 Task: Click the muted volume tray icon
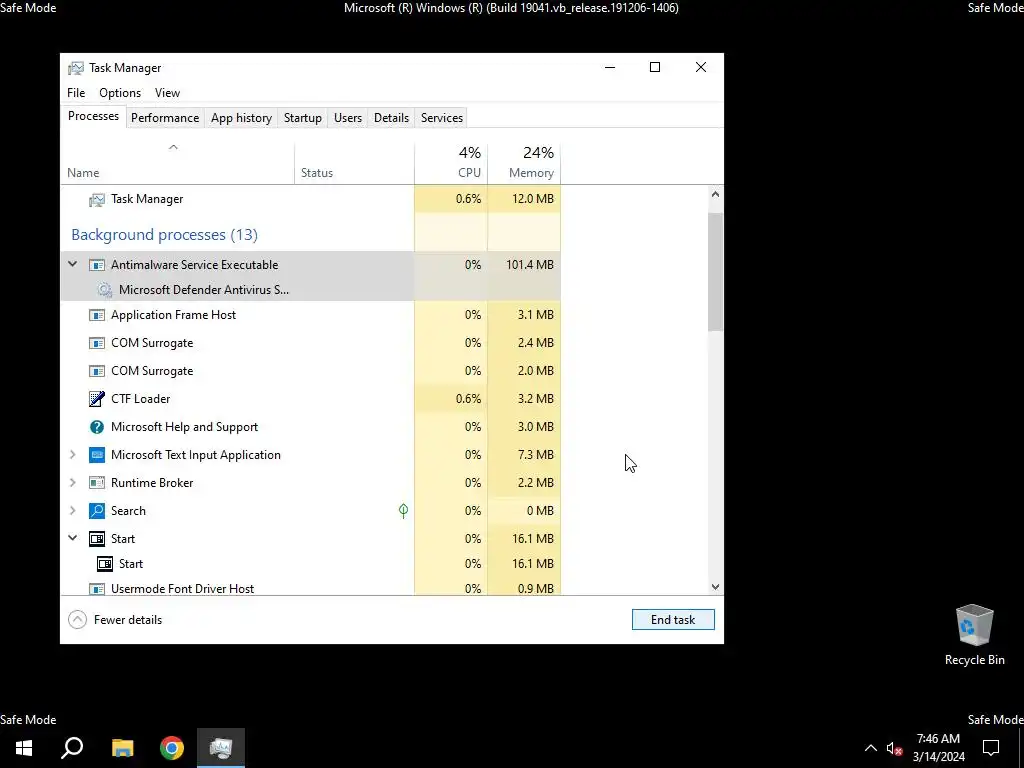pos(894,748)
